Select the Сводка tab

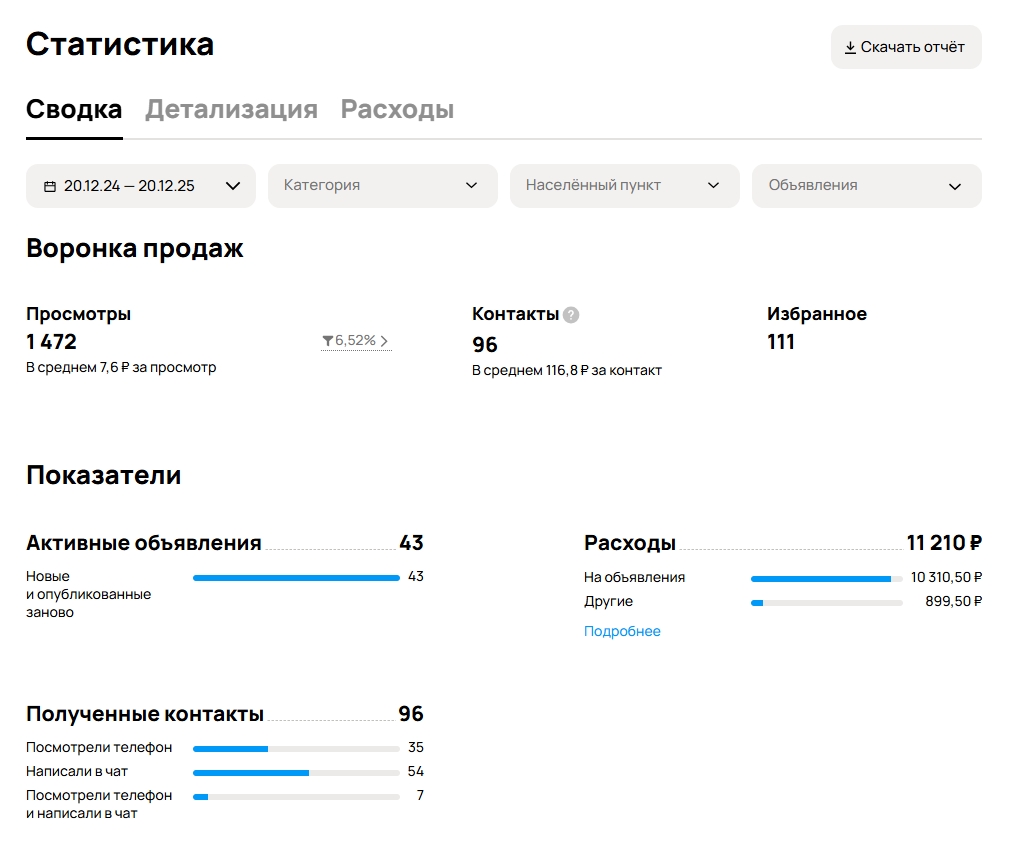[x=74, y=109]
